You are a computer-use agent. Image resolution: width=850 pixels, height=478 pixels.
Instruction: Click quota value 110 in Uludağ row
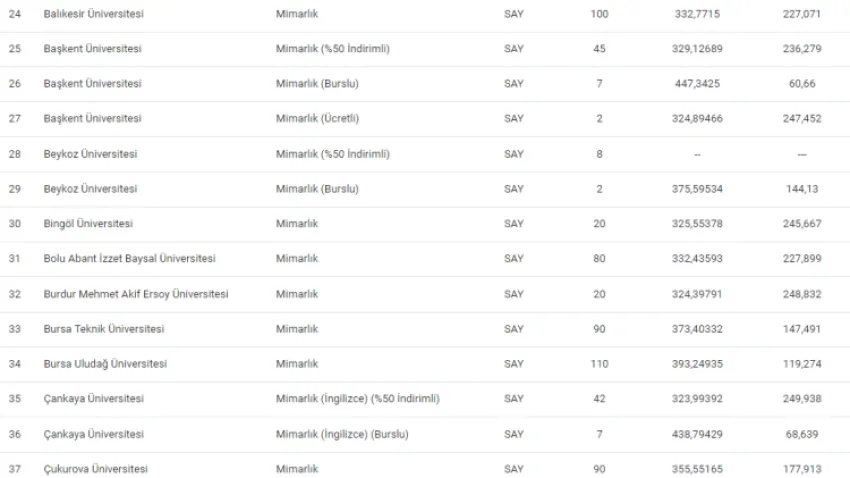[599, 364]
